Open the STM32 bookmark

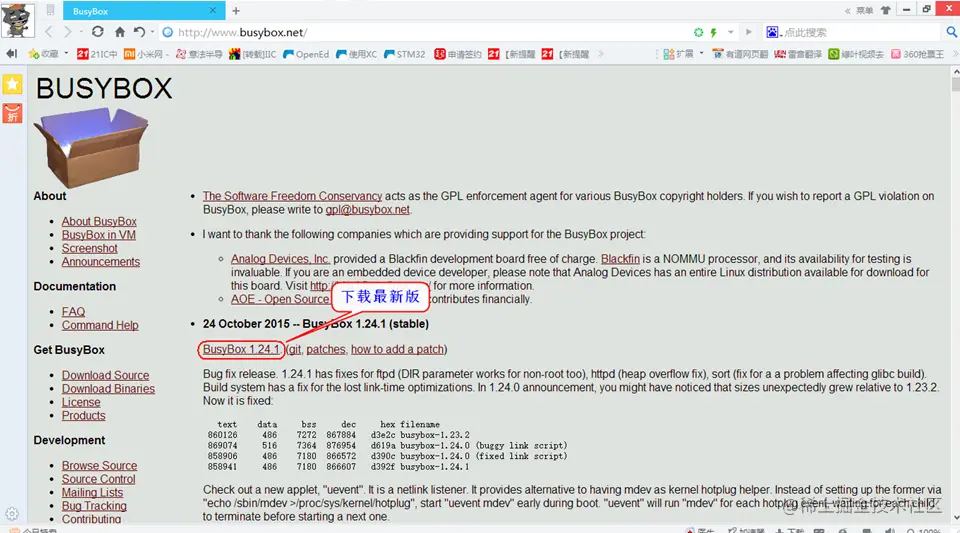[404, 54]
